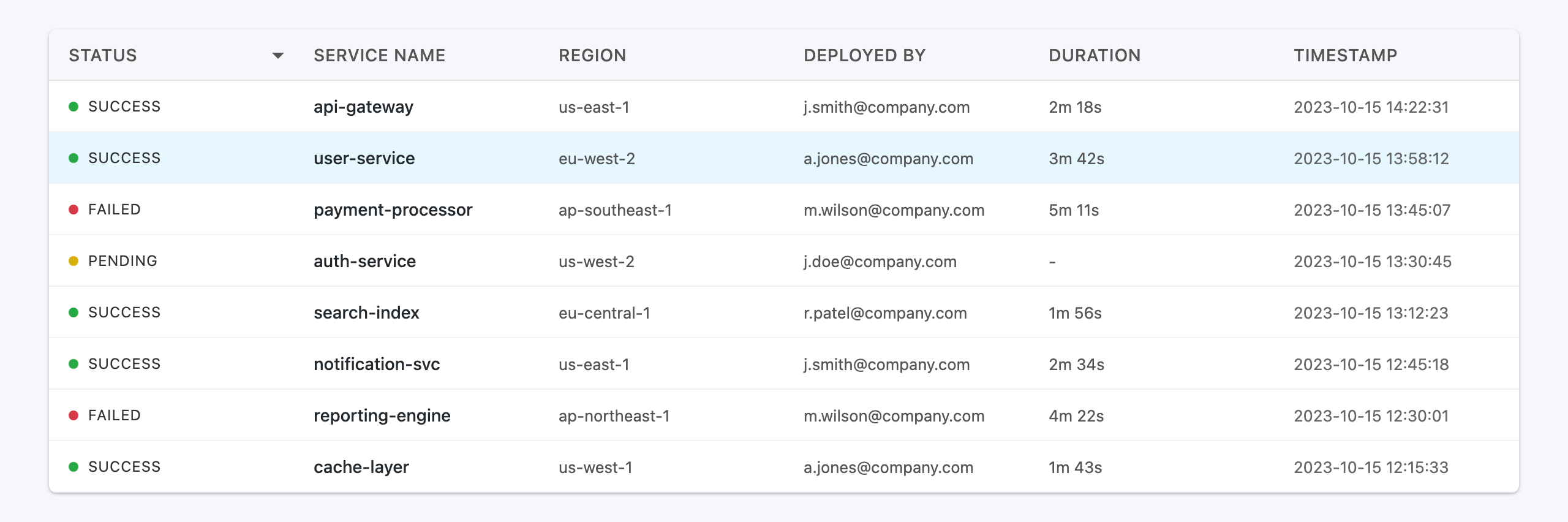
Task: Open the payment-processor service link
Action: (393, 210)
